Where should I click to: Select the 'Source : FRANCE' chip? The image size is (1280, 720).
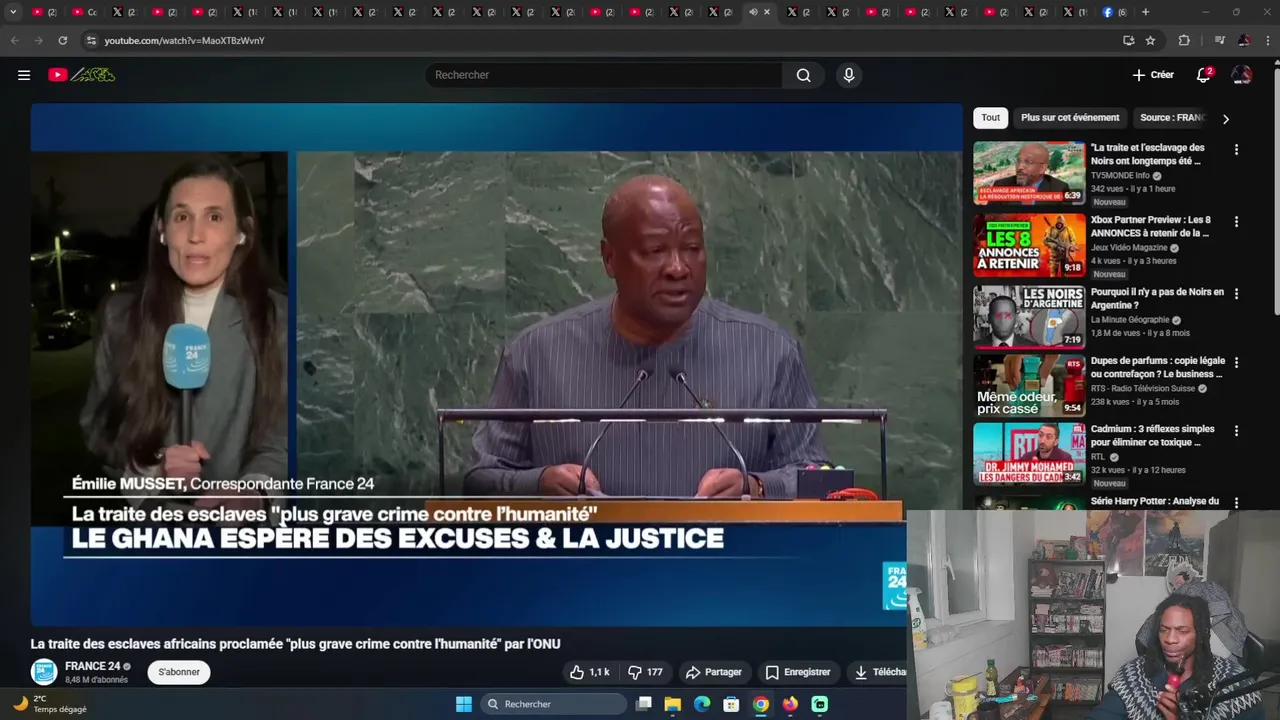(1172, 118)
